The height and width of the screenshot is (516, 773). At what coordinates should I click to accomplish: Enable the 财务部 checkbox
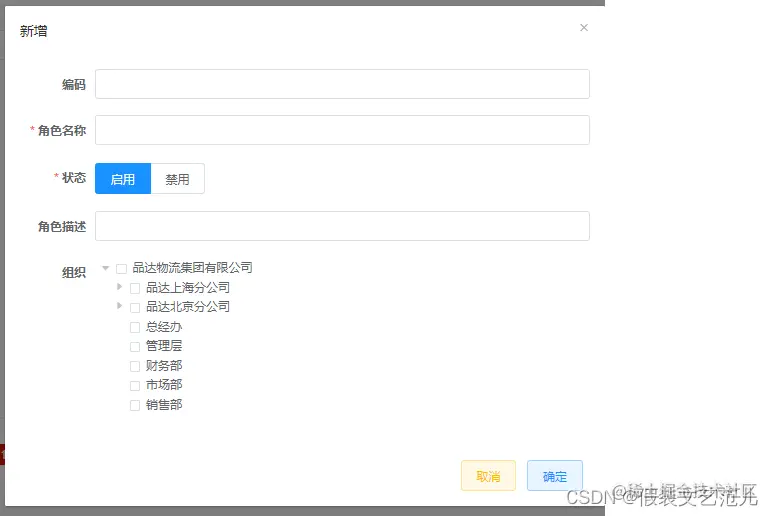[135, 366]
